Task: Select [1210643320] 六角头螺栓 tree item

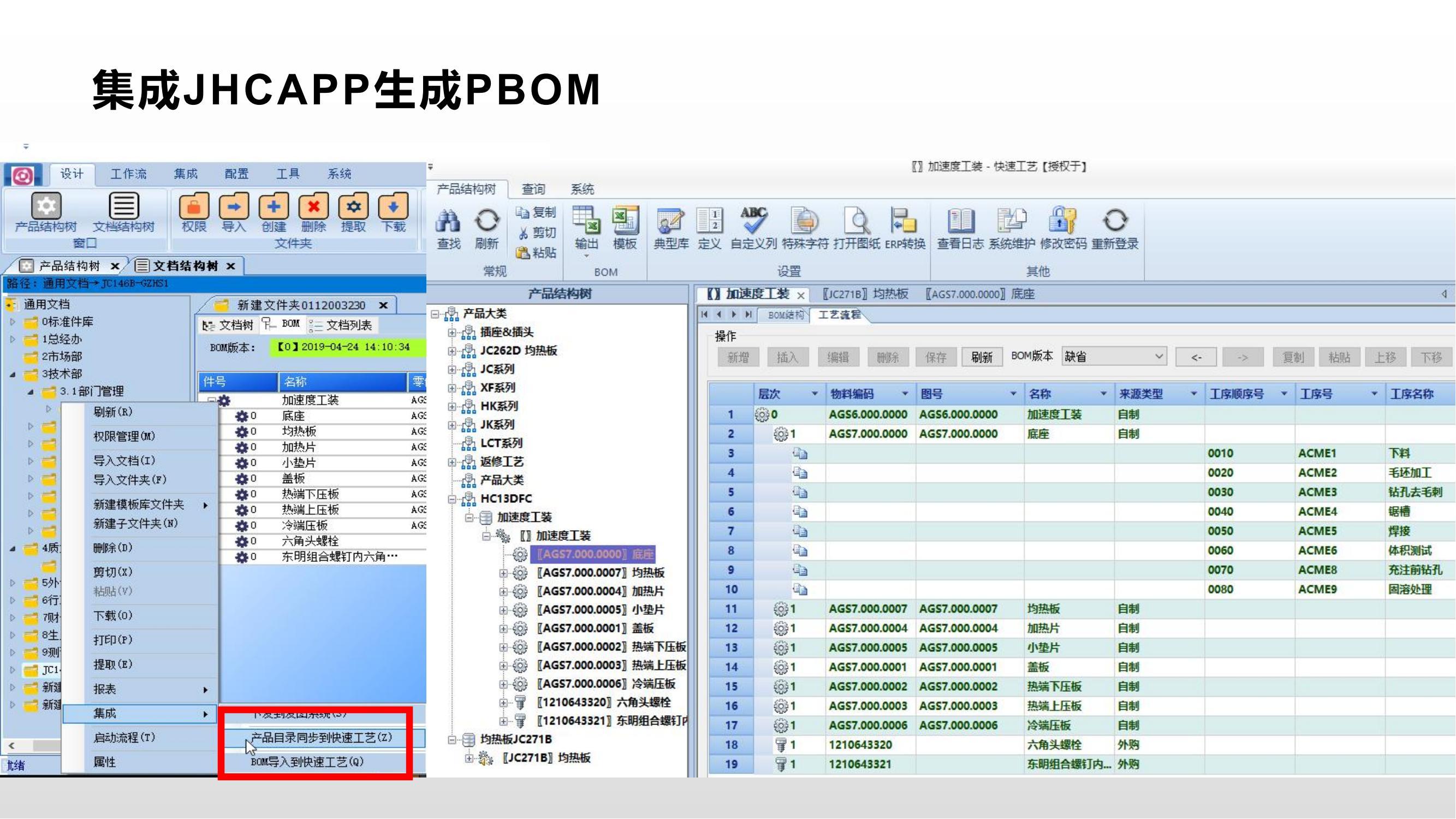Action: pos(603,703)
